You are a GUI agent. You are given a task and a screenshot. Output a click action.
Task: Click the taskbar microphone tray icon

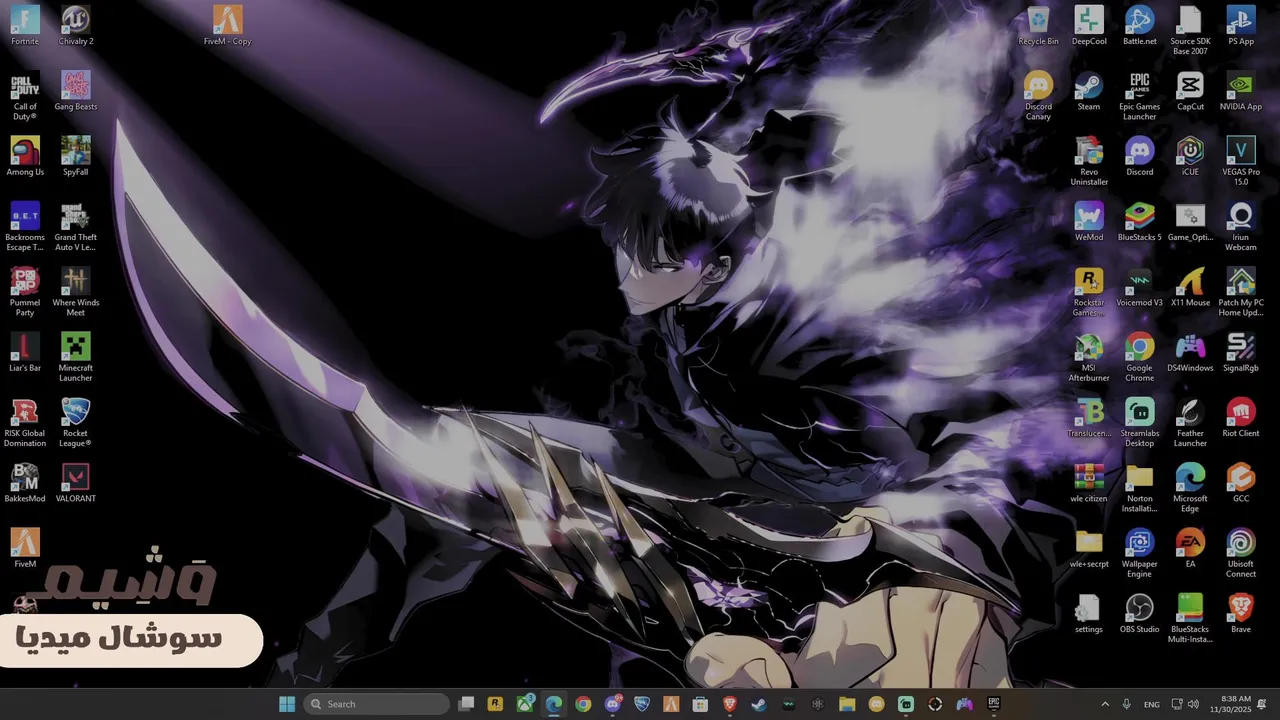click(1127, 704)
